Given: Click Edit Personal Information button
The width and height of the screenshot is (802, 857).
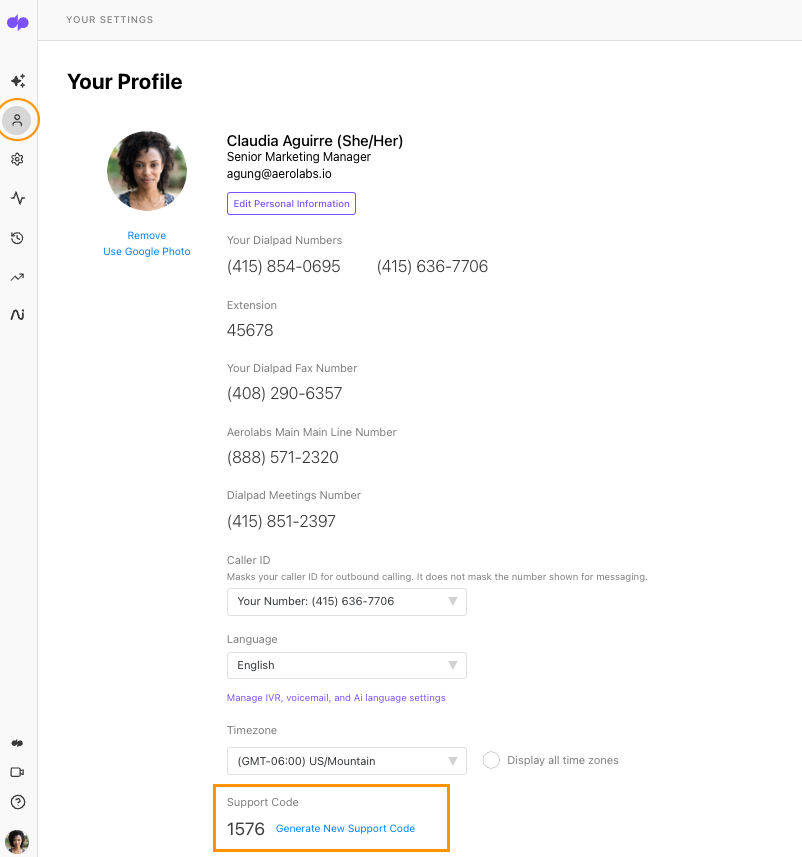Looking at the screenshot, I should (x=291, y=203).
